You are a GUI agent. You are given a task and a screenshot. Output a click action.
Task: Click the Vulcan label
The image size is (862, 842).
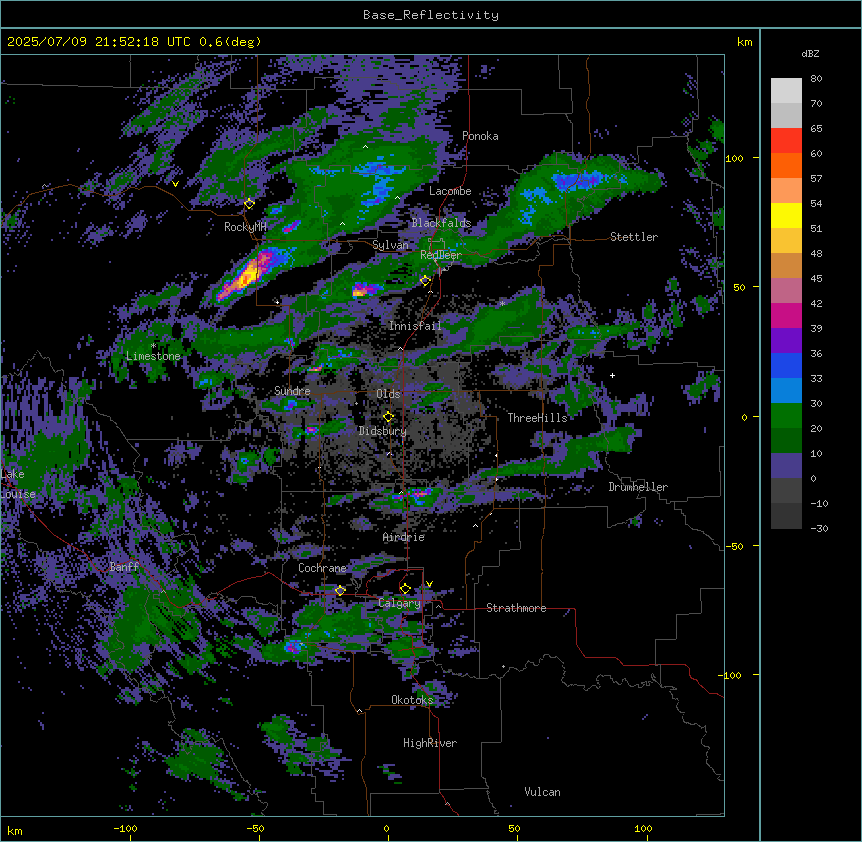pos(543,792)
